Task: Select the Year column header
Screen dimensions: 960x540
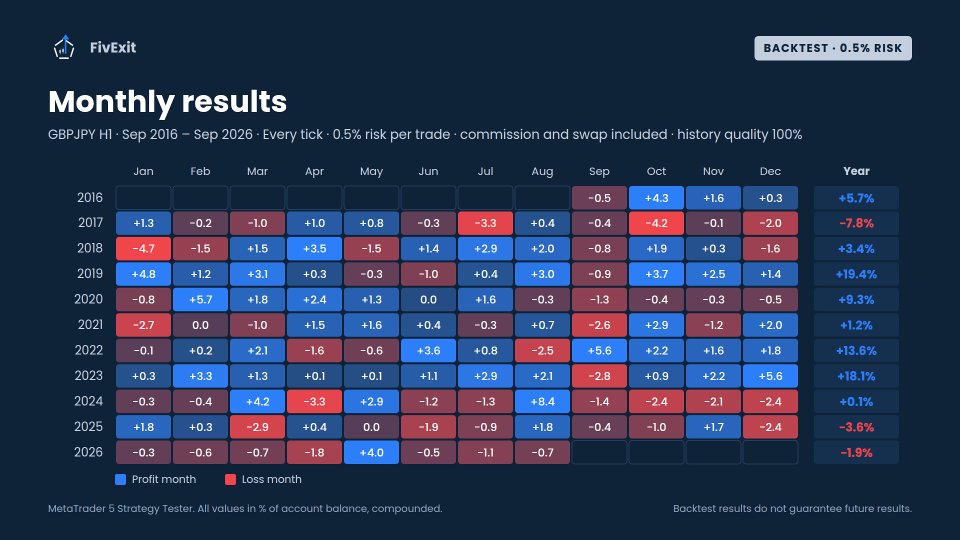Action: point(856,171)
